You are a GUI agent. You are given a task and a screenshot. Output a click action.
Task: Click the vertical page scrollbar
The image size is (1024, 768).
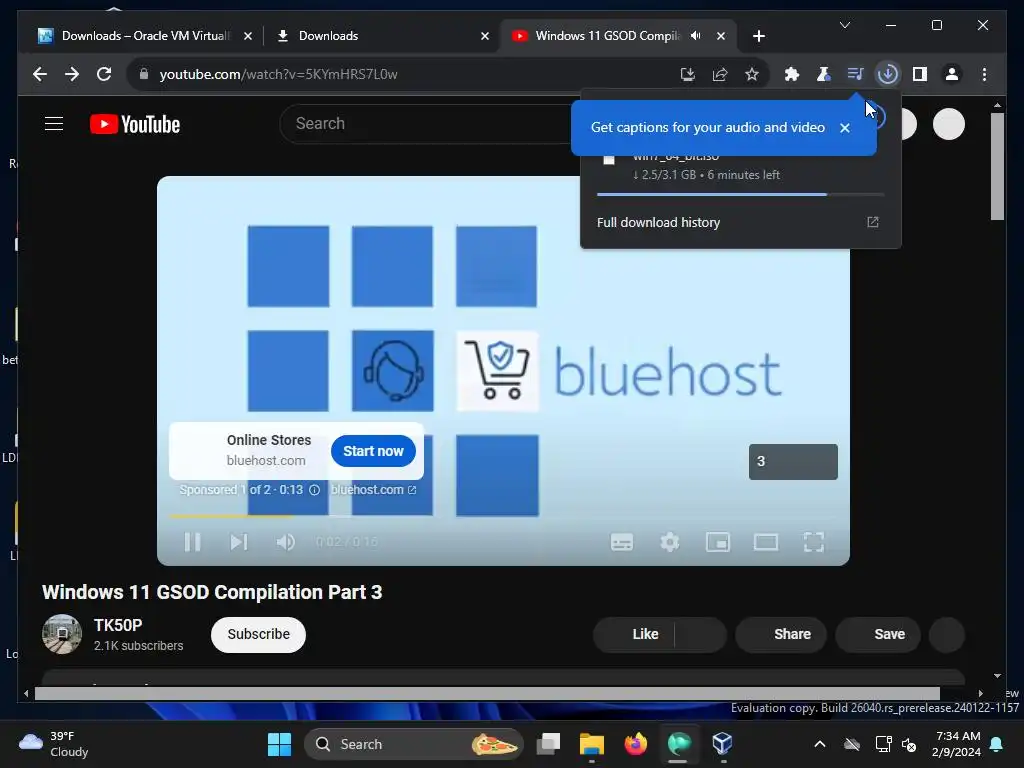click(997, 167)
